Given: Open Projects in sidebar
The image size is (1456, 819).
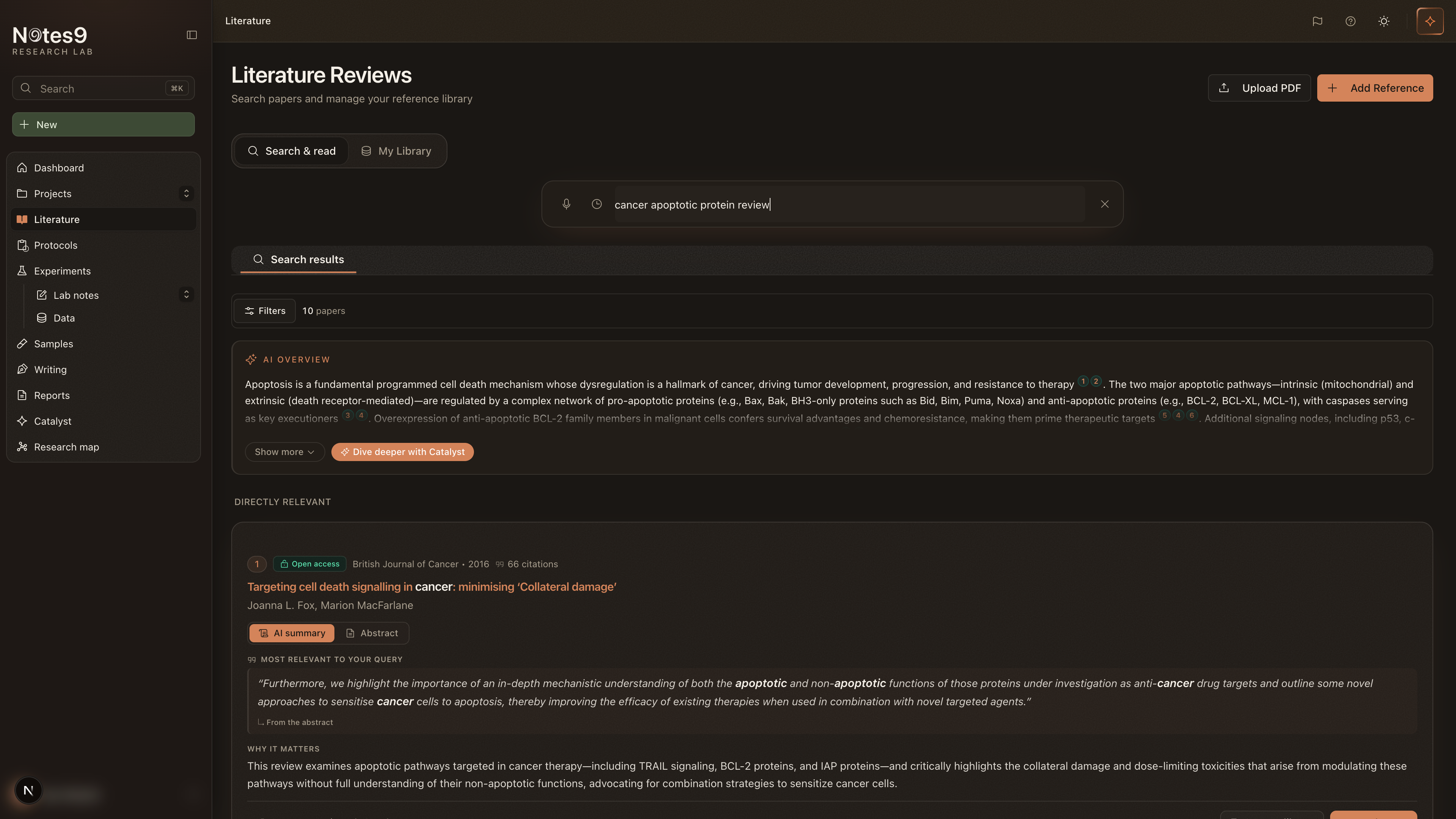Looking at the screenshot, I should 93,193.
